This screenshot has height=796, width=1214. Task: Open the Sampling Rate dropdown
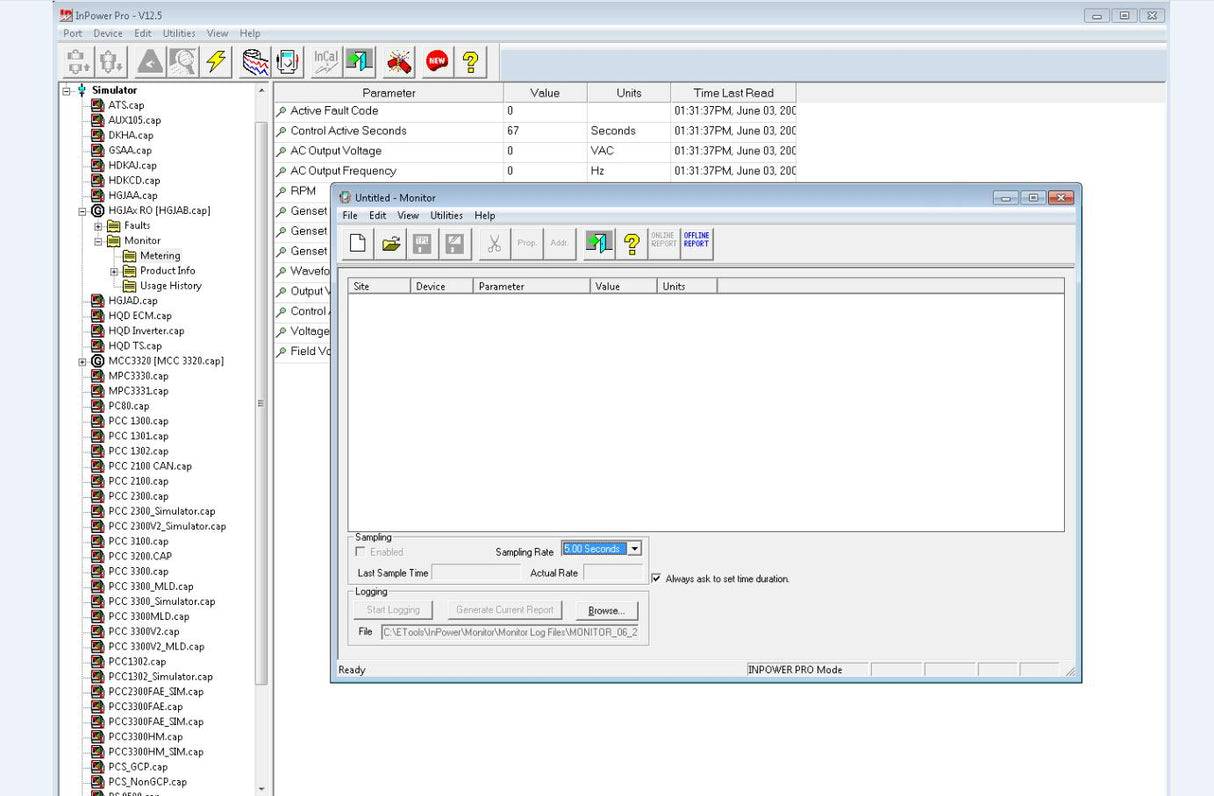[x=634, y=549]
